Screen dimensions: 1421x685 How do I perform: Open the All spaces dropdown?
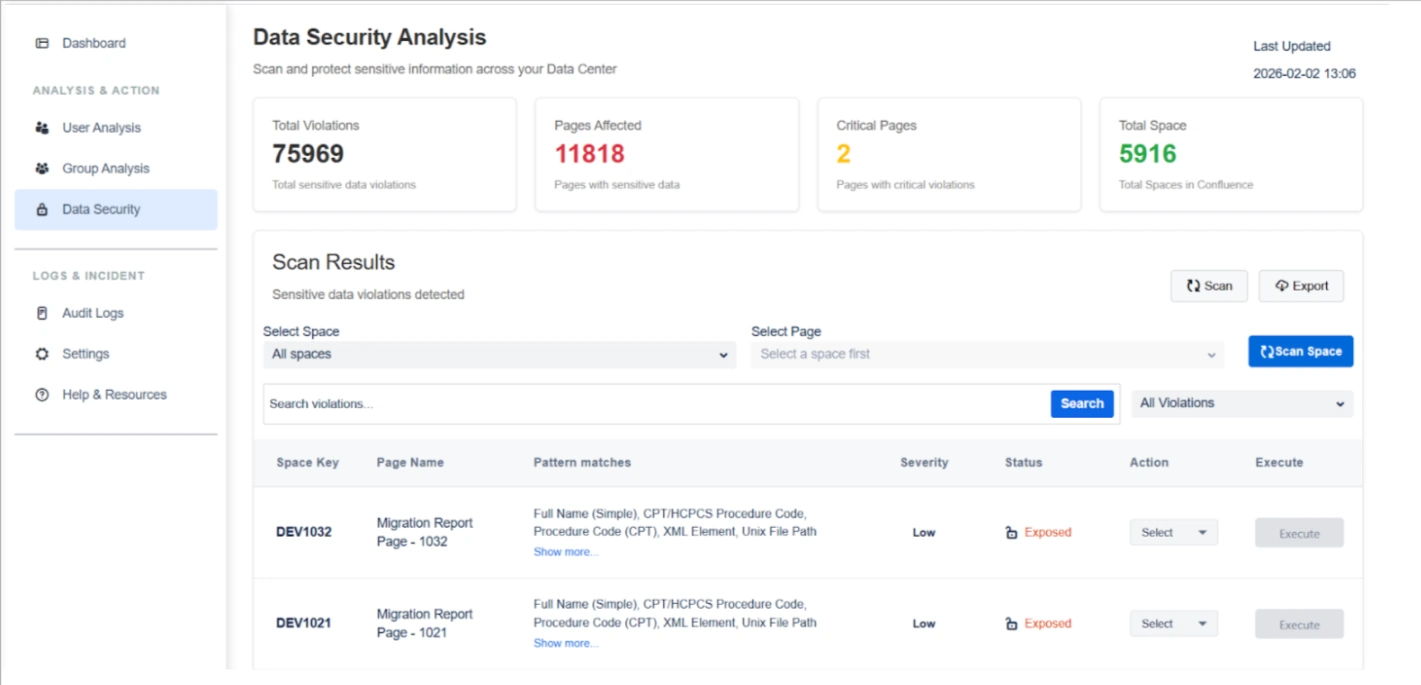(498, 354)
